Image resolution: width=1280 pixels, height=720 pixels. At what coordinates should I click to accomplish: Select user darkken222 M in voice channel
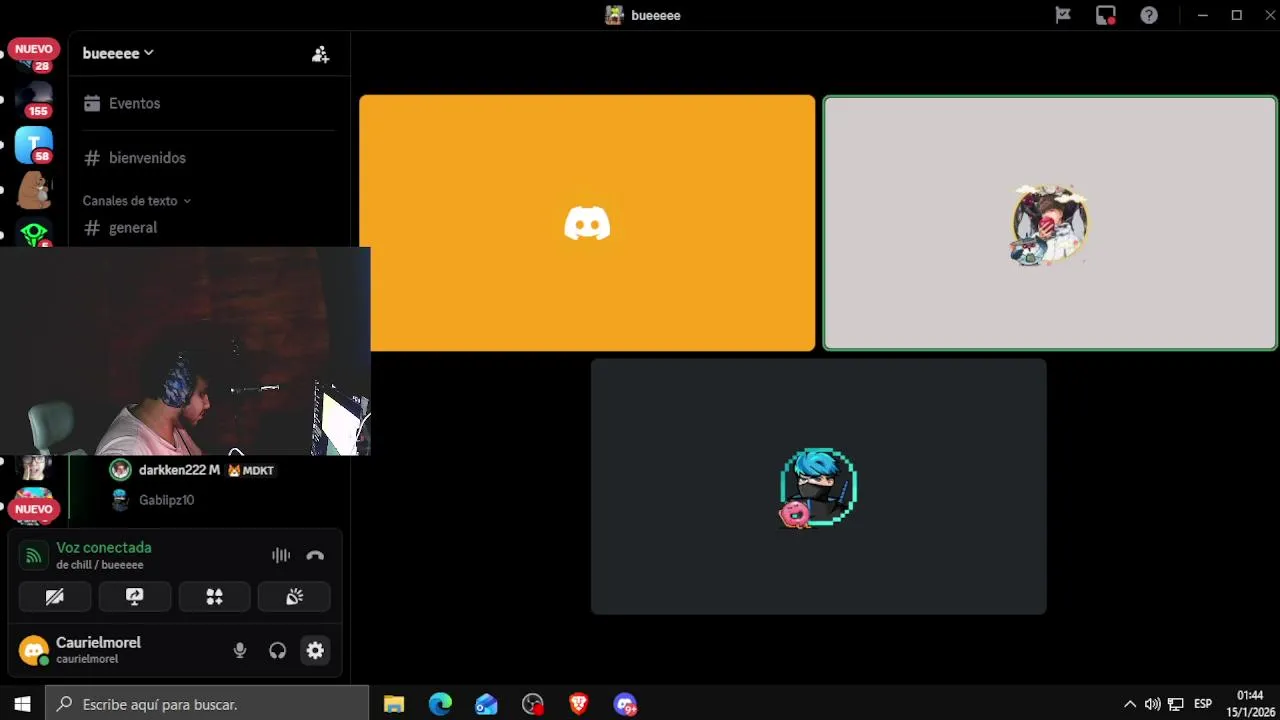pos(179,470)
